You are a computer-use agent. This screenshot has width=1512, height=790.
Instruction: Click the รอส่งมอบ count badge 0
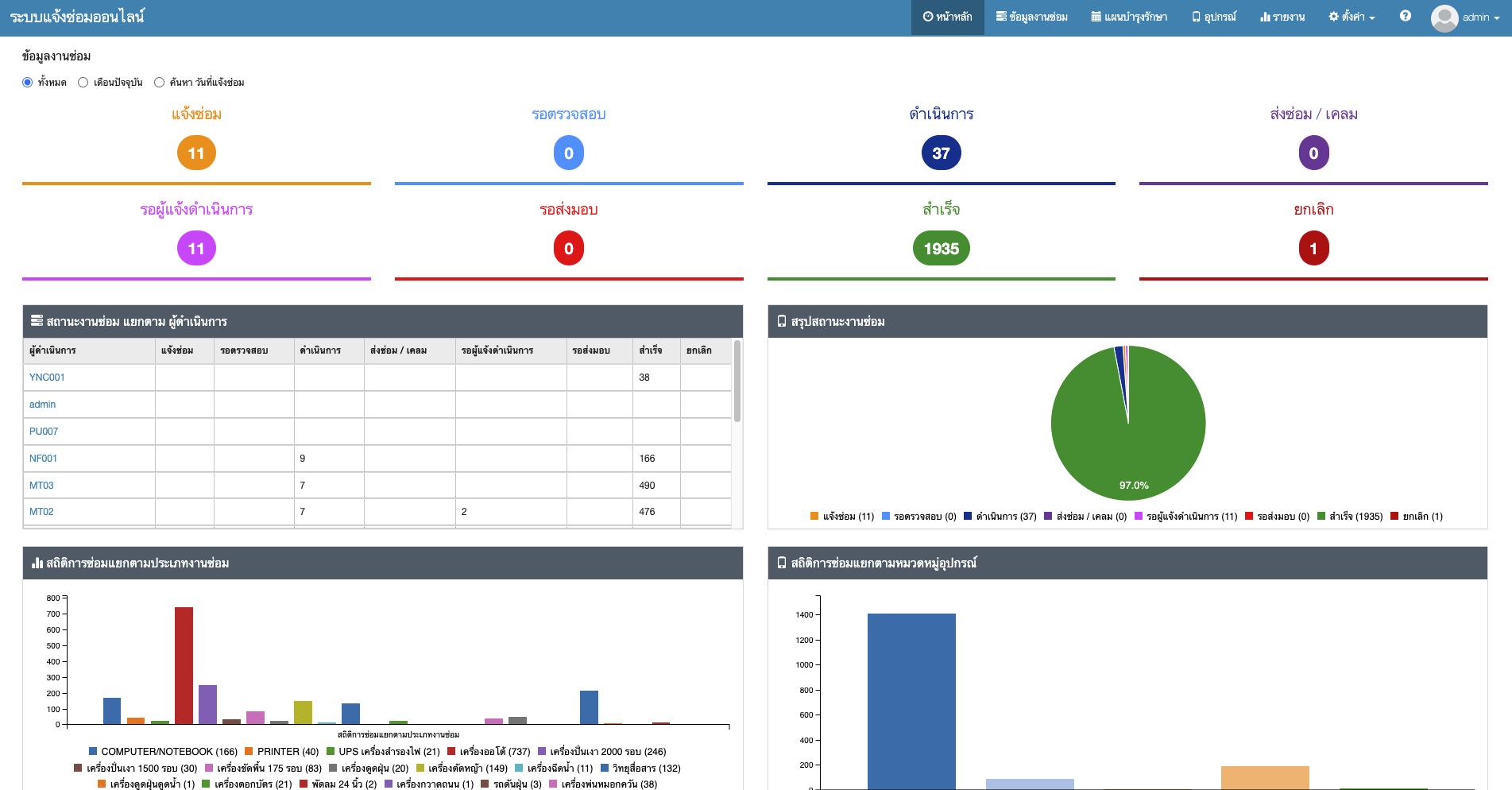(x=569, y=249)
